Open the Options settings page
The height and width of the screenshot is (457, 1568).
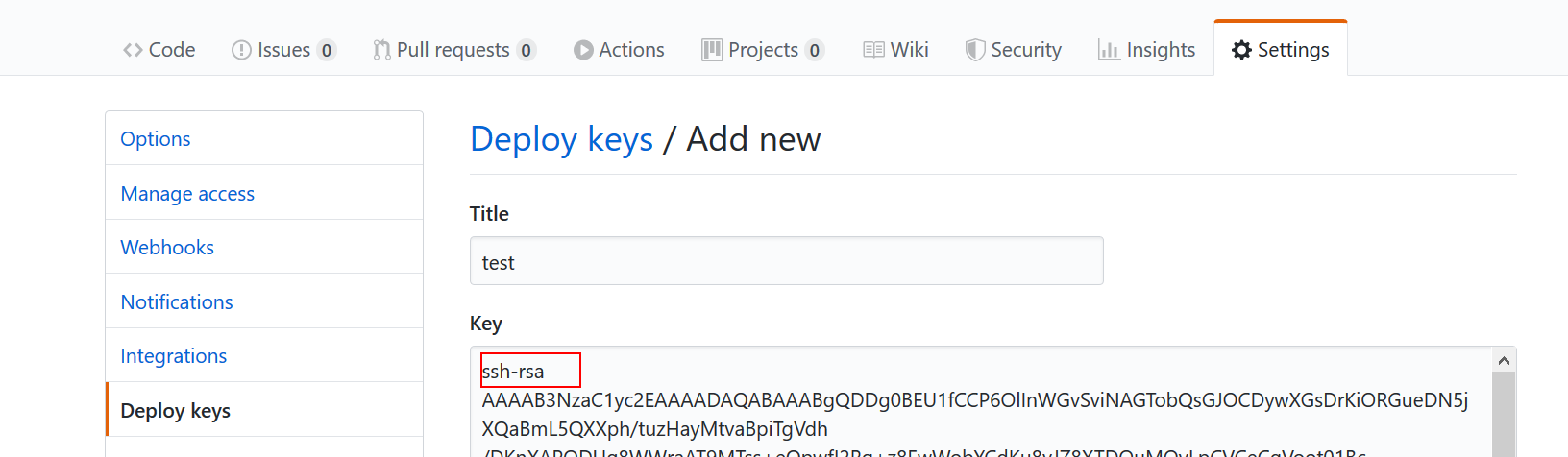156,139
